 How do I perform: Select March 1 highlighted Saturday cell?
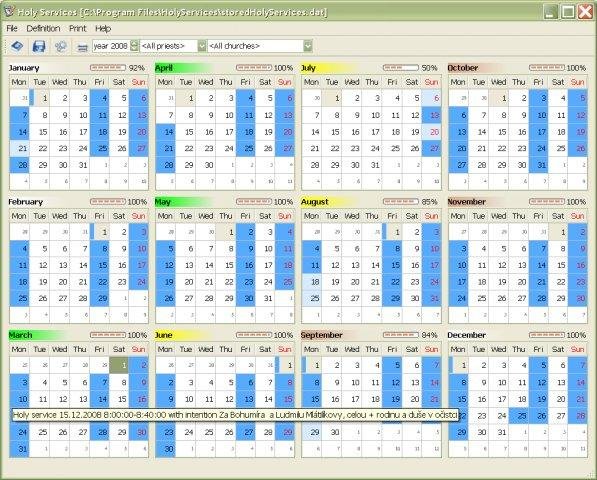click(x=119, y=365)
